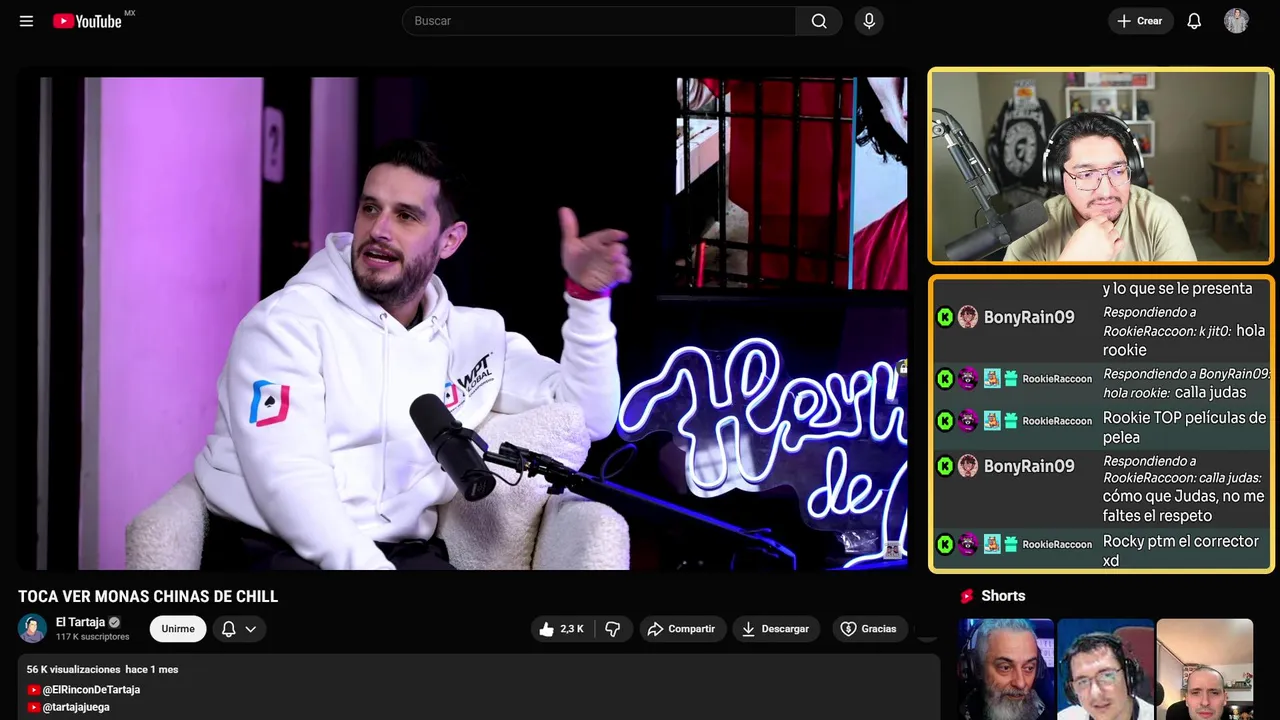Viewport: 1280px width, 720px height.
Task: Click the video player to pause
Action: [x=462, y=323]
